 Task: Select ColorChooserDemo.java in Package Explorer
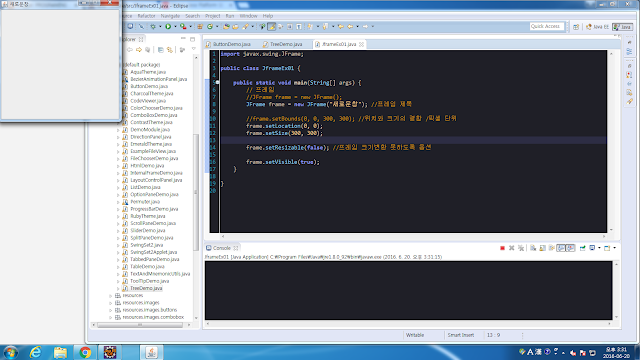[x=156, y=108]
